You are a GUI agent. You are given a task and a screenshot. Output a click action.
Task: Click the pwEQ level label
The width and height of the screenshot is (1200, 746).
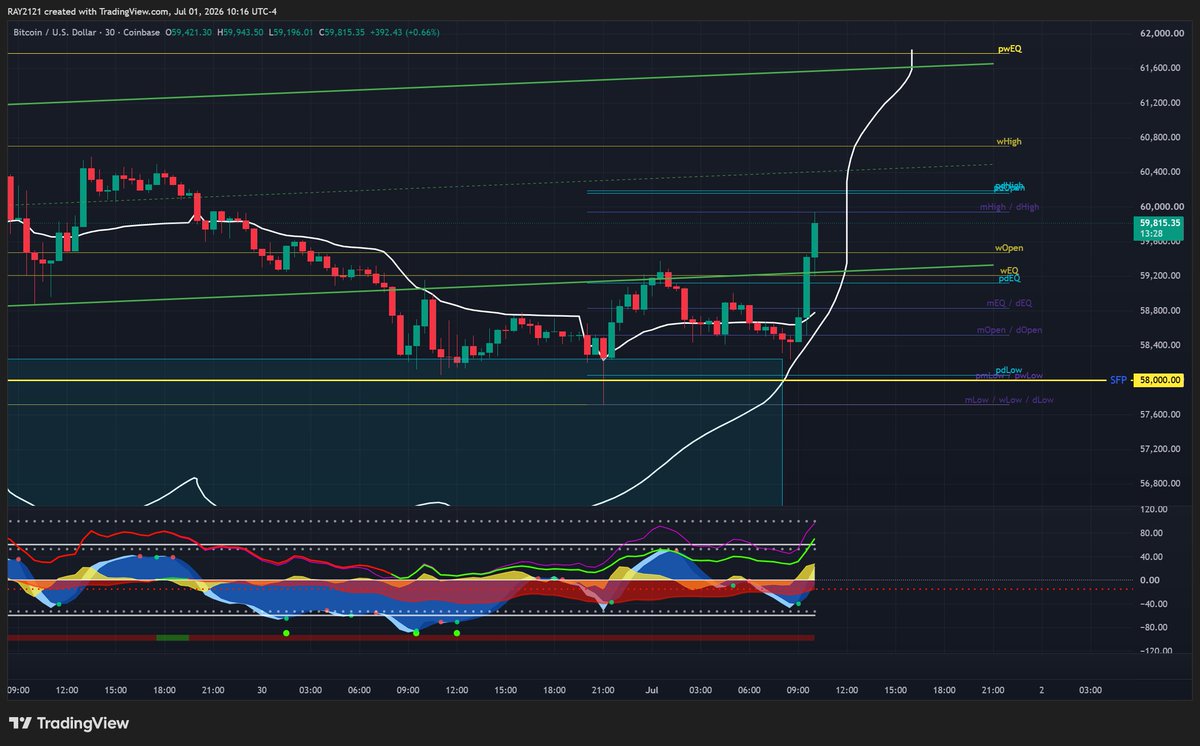pos(1009,48)
